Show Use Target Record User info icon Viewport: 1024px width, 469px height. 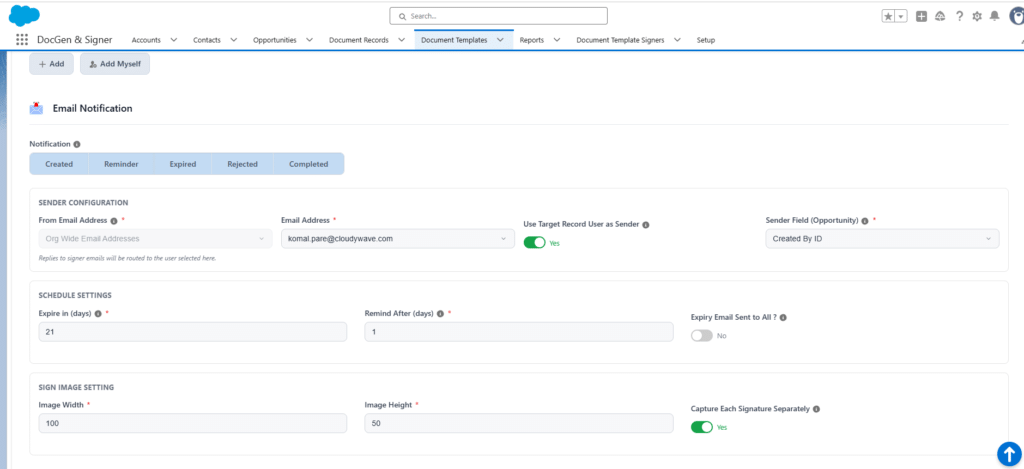tap(646, 225)
